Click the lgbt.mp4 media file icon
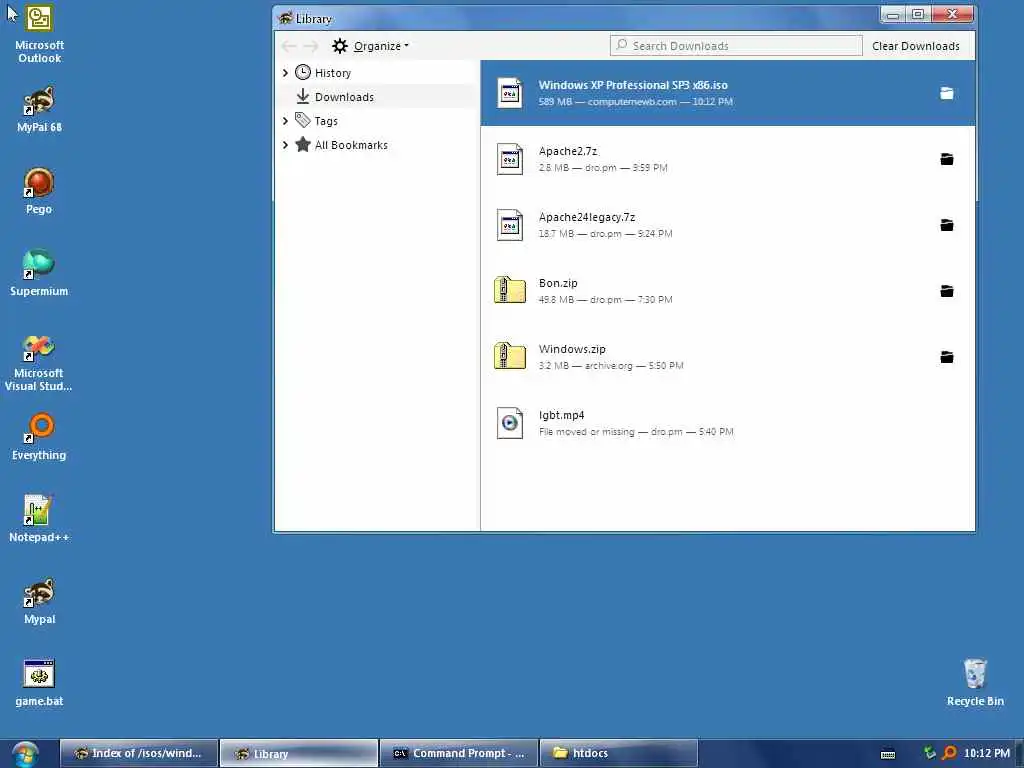Viewport: 1024px width, 768px height. 509,423
